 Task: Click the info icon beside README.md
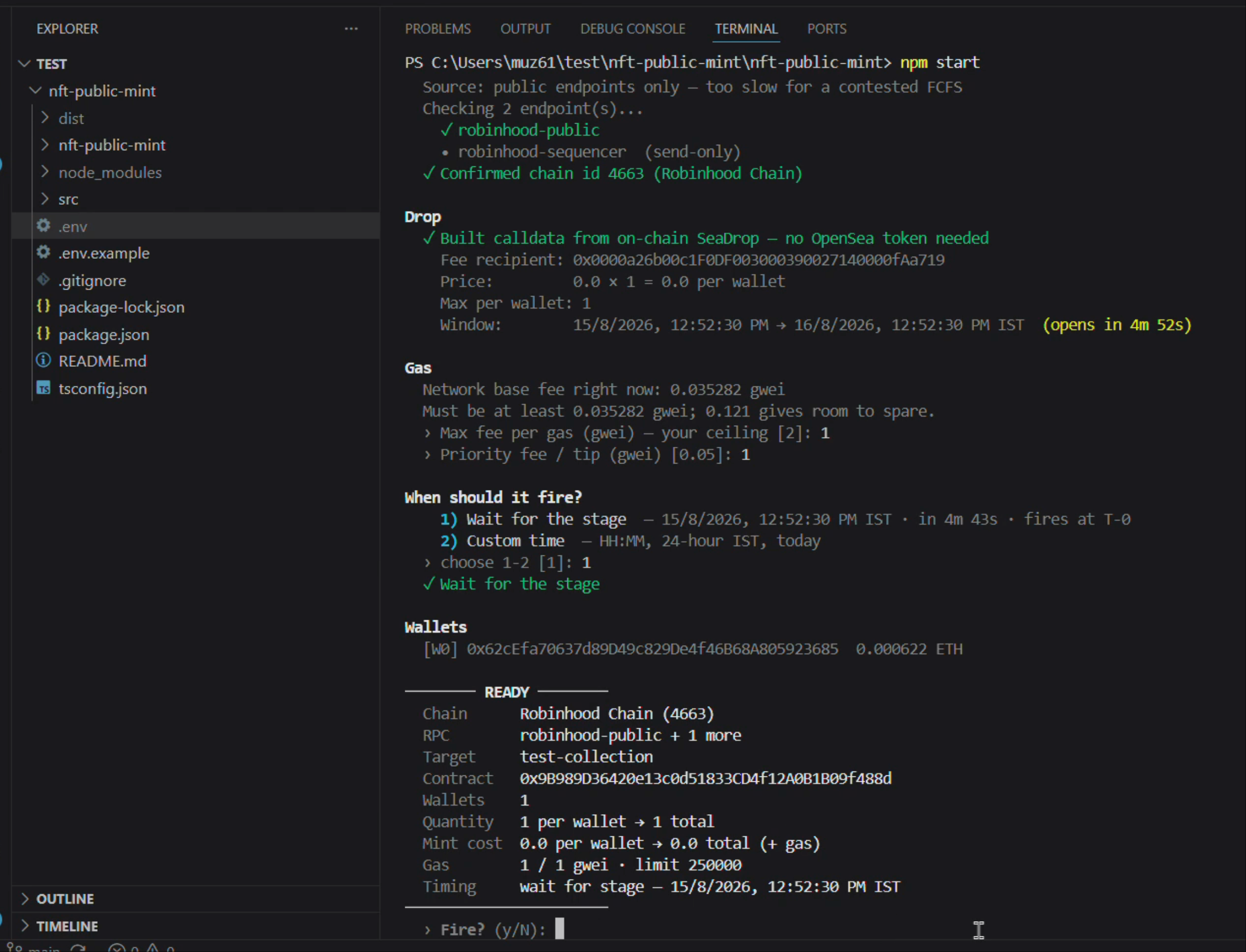pyautogui.click(x=44, y=360)
